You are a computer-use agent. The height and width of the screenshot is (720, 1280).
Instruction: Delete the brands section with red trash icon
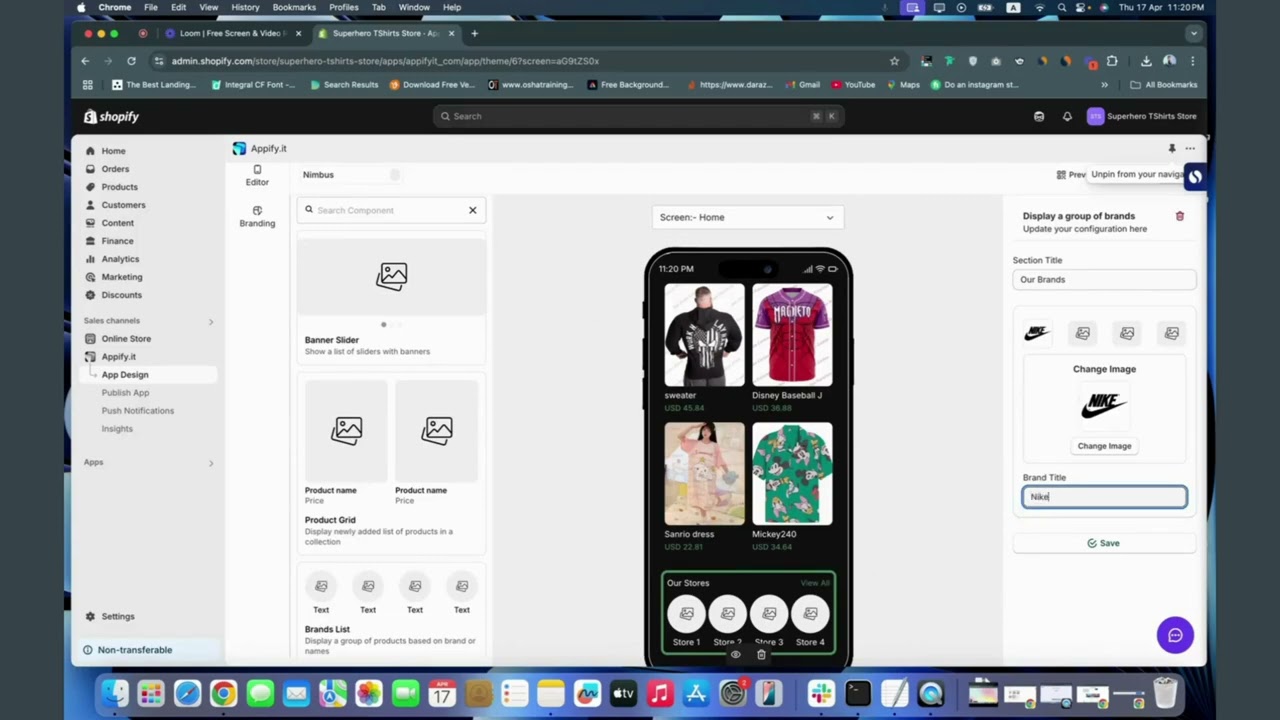click(1180, 216)
